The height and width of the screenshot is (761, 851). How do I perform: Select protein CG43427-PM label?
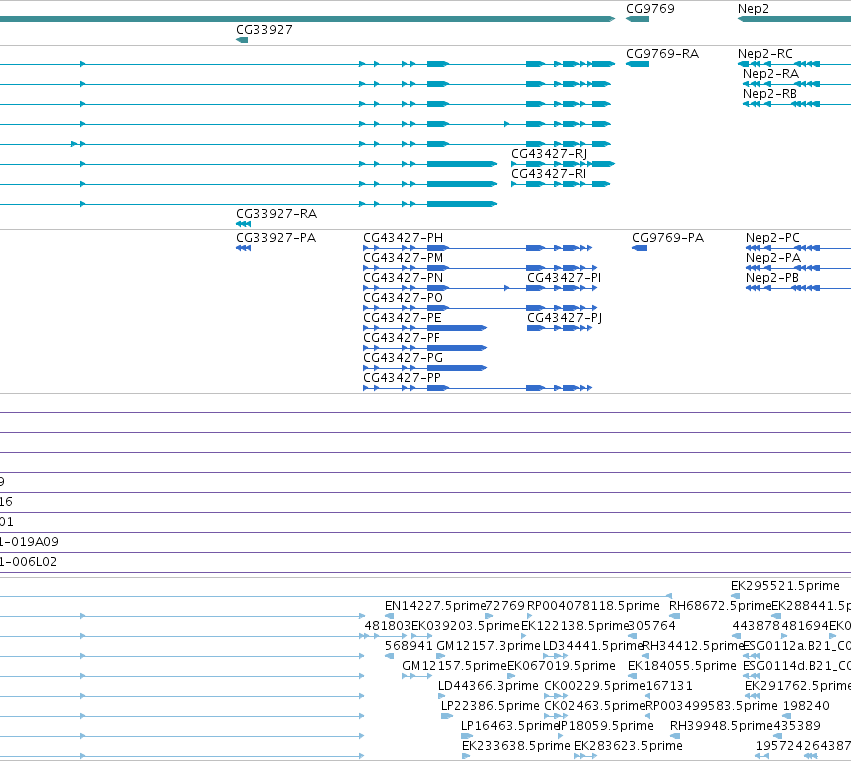403,258
